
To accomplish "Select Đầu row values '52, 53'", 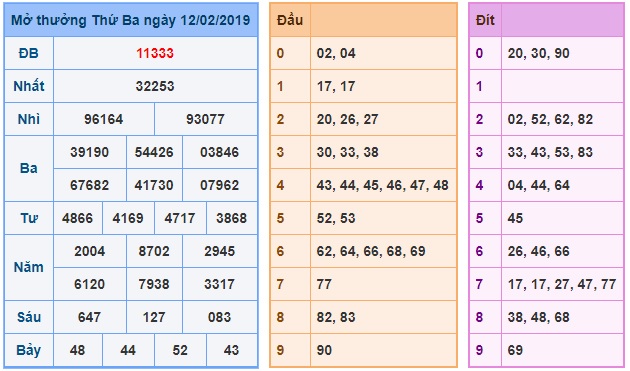I will pos(336,218).
